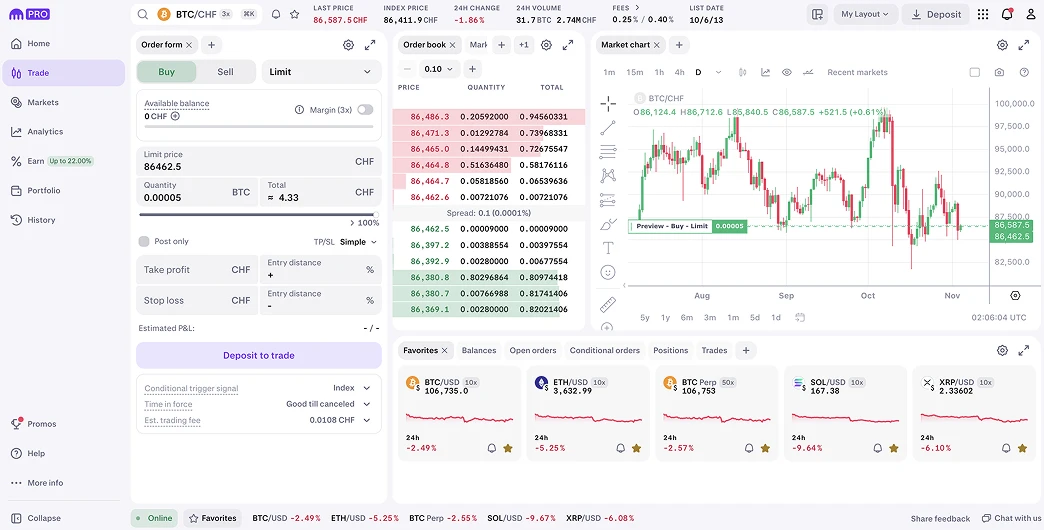The height and width of the screenshot is (530, 1044).
Task: Open the Limit order type dropdown
Action: (x=322, y=72)
